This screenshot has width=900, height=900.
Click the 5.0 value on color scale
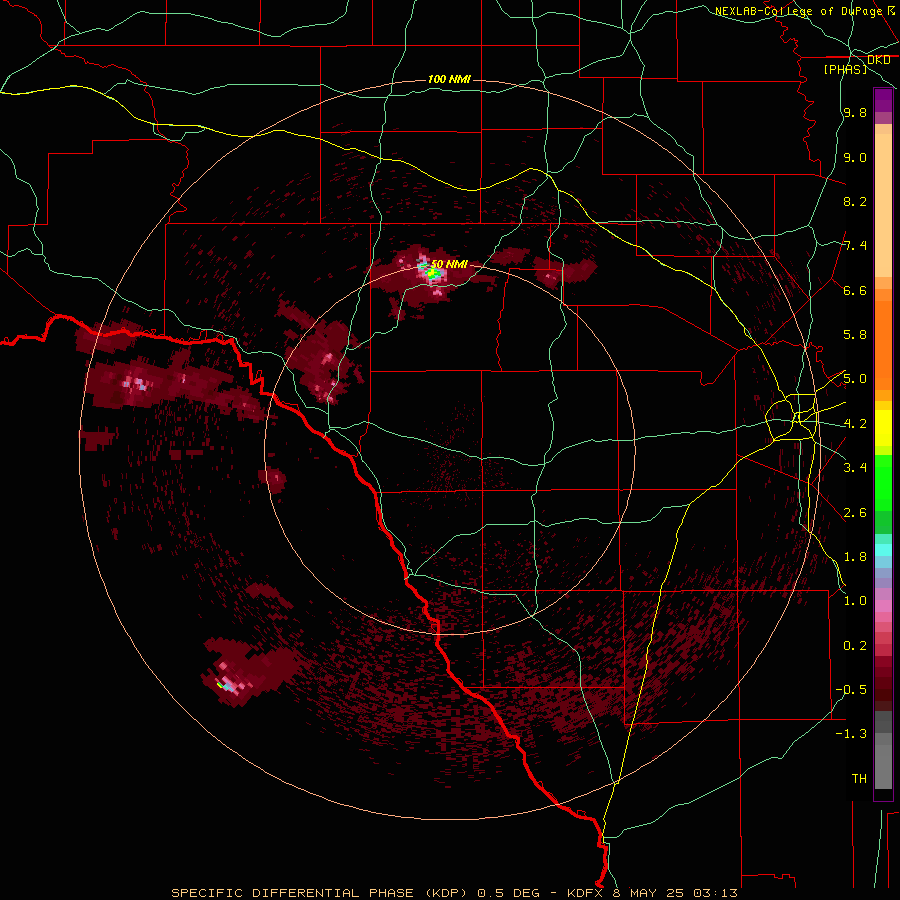[x=855, y=379]
